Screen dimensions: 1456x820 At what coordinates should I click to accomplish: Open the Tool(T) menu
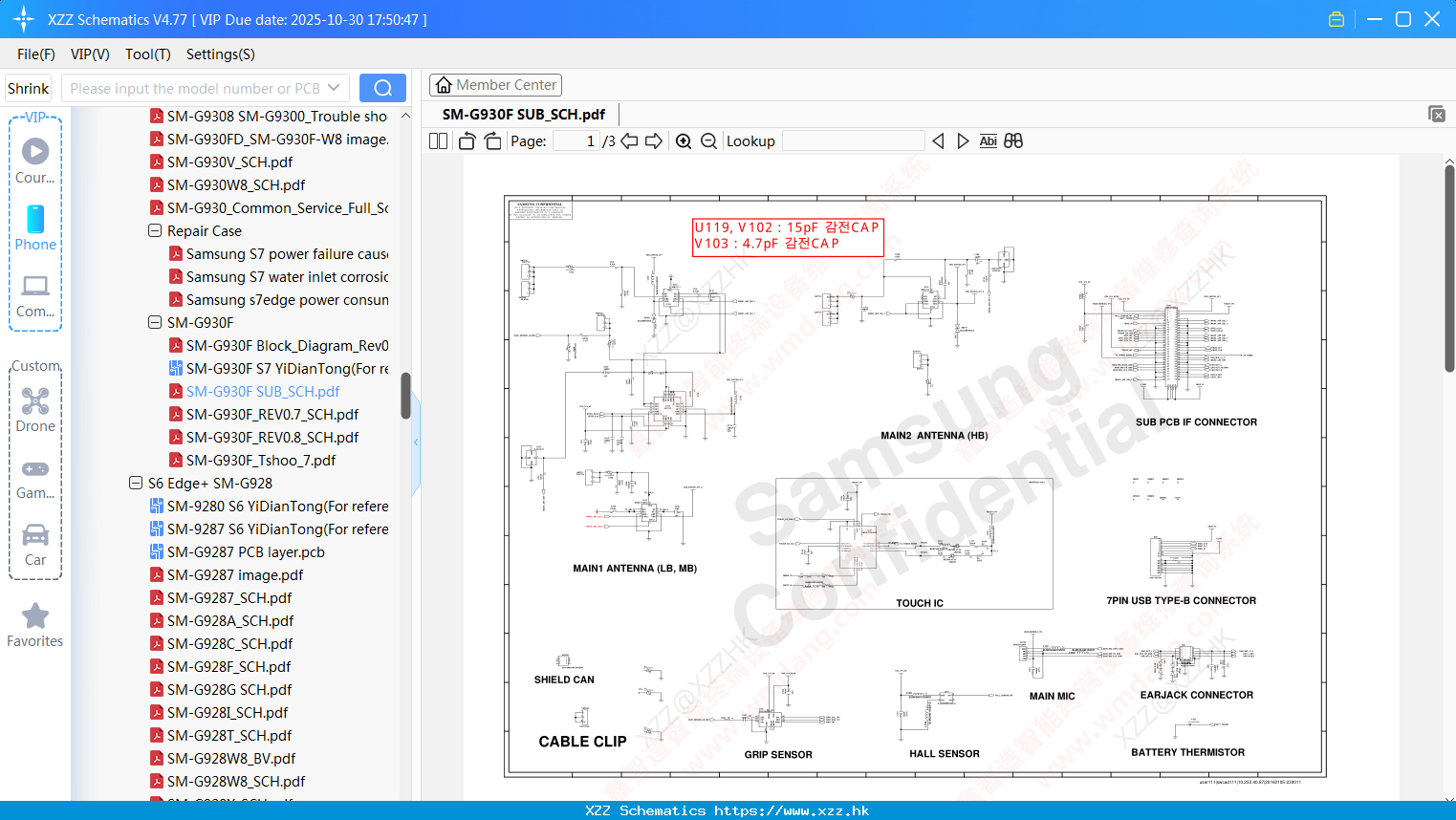(x=148, y=54)
